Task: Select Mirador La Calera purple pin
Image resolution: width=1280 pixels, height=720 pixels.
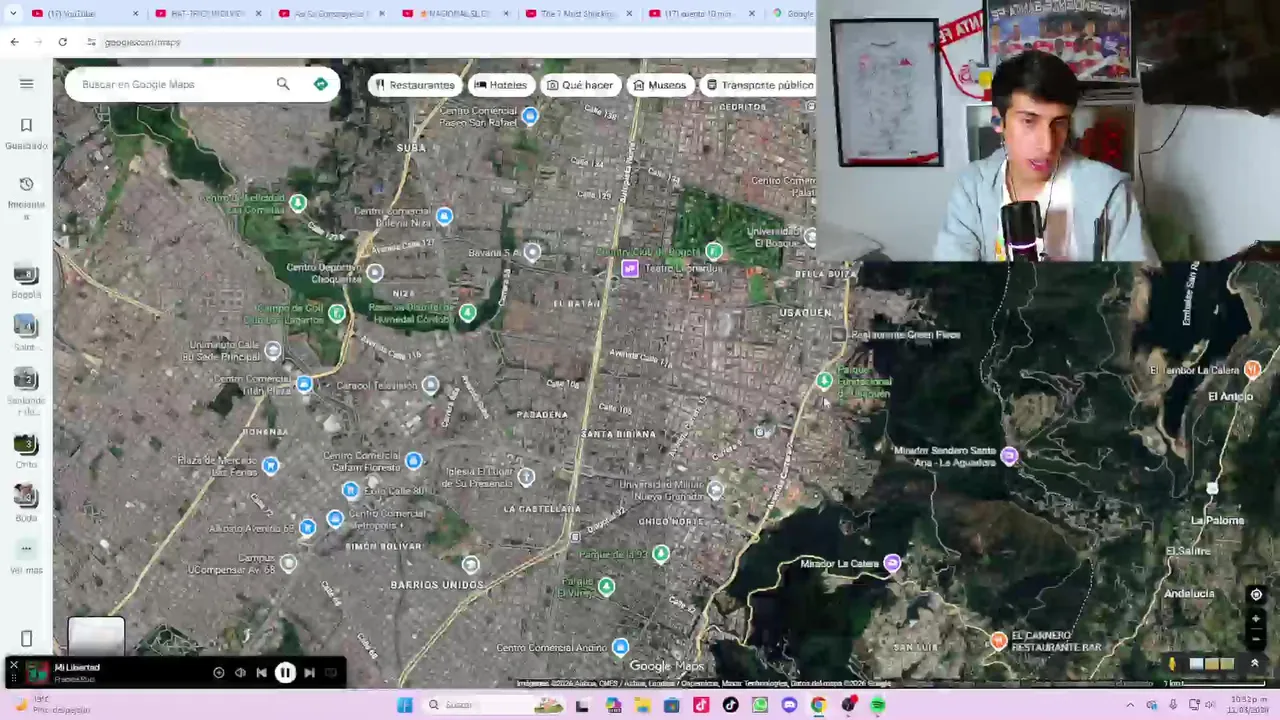Action: coord(892,564)
